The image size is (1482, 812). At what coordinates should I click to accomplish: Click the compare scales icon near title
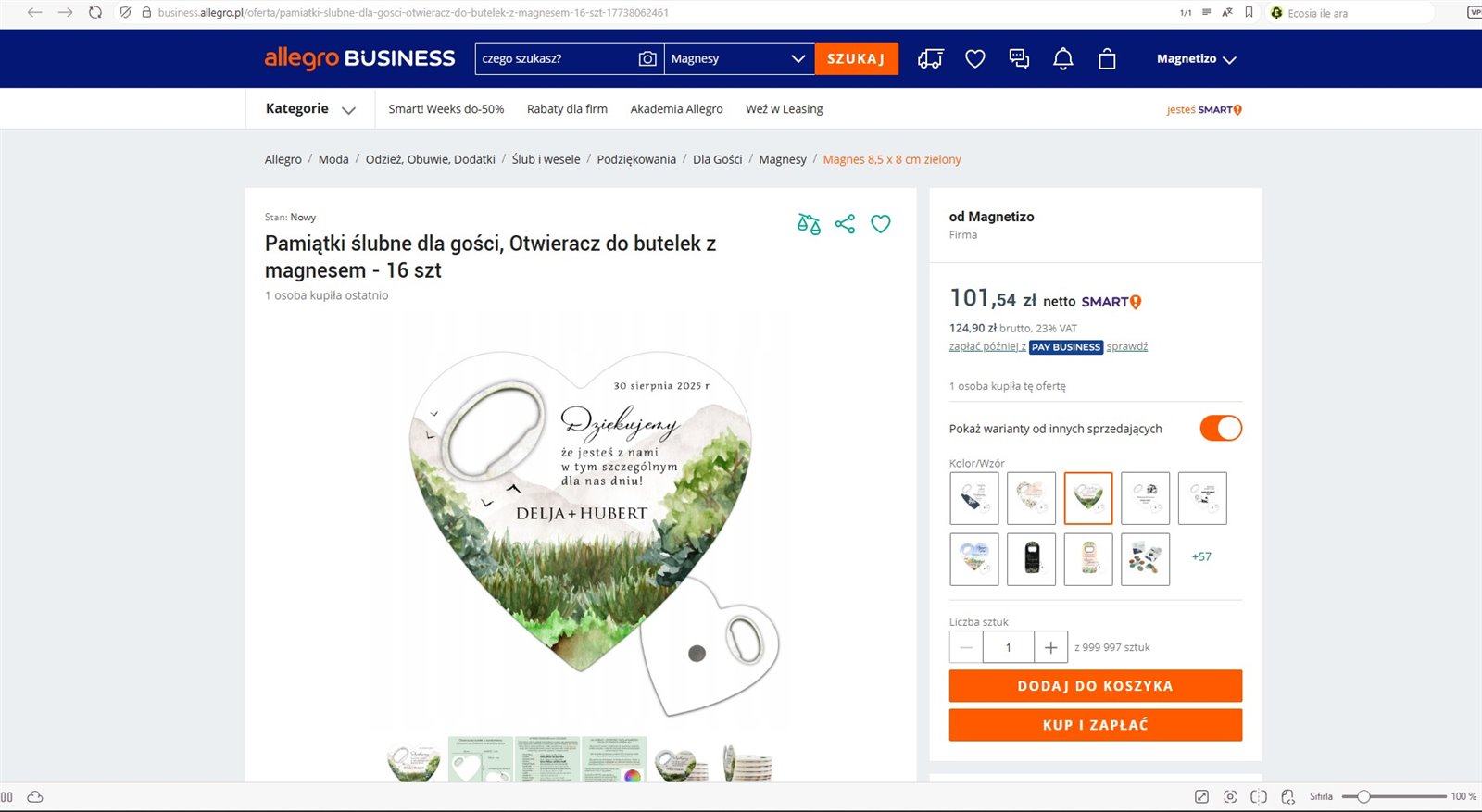click(x=809, y=224)
